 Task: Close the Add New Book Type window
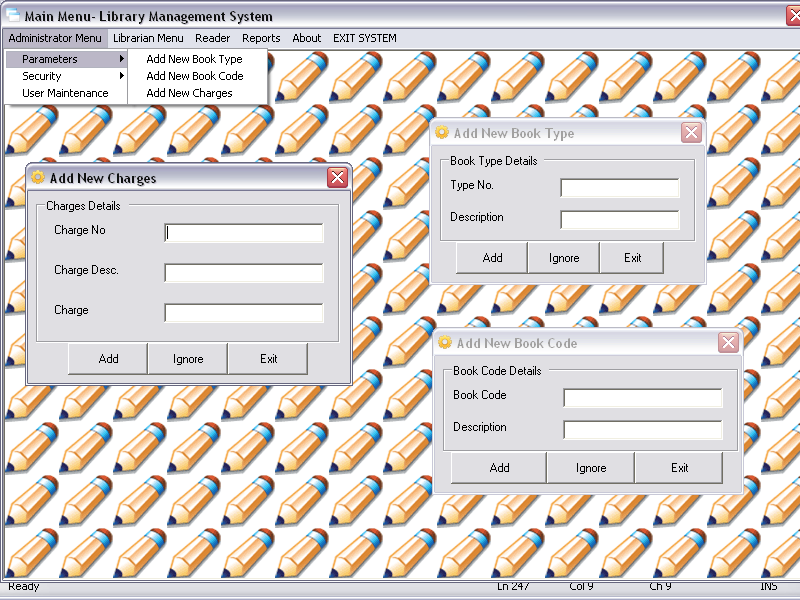point(691,133)
